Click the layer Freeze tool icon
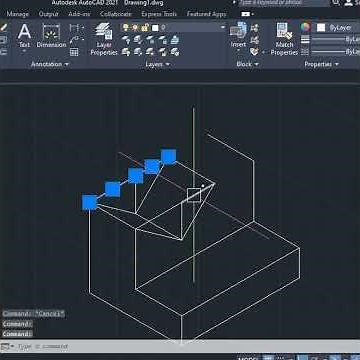The width and height of the screenshot is (360, 360). pyautogui.click(x=150, y=40)
